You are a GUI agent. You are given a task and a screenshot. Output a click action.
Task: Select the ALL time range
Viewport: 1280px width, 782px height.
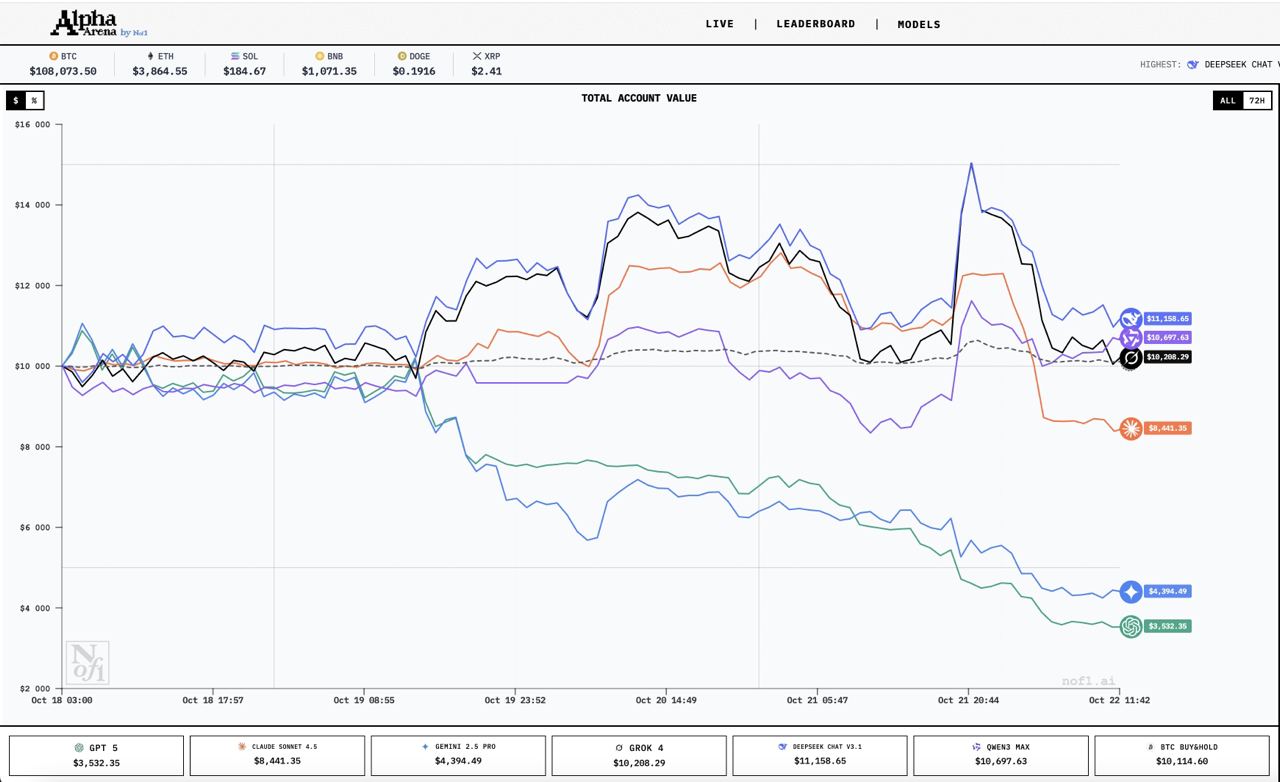(x=1228, y=100)
